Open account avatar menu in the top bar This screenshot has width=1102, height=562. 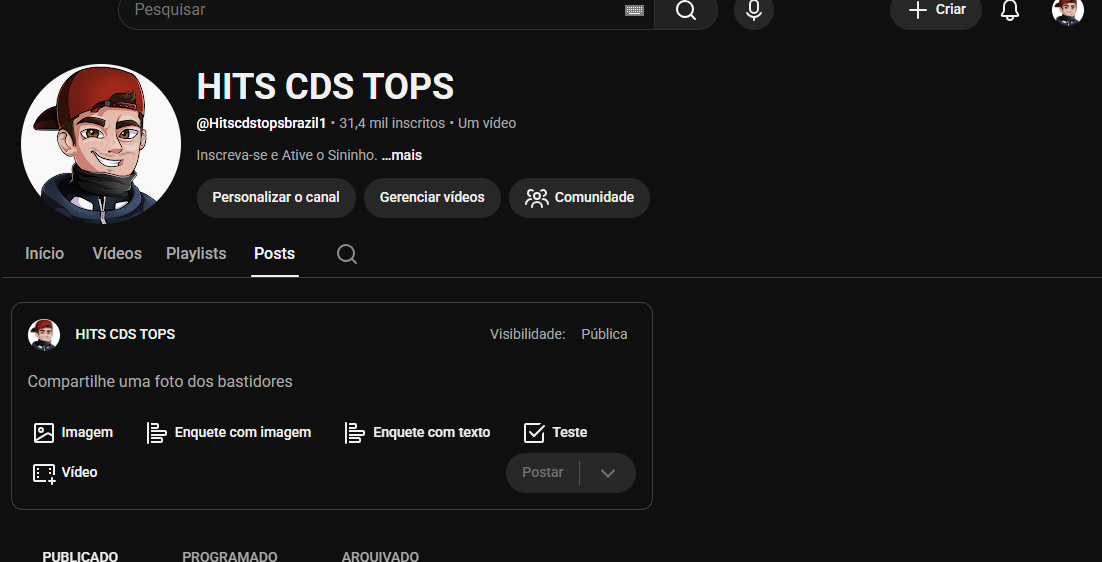tap(1068, 11)
